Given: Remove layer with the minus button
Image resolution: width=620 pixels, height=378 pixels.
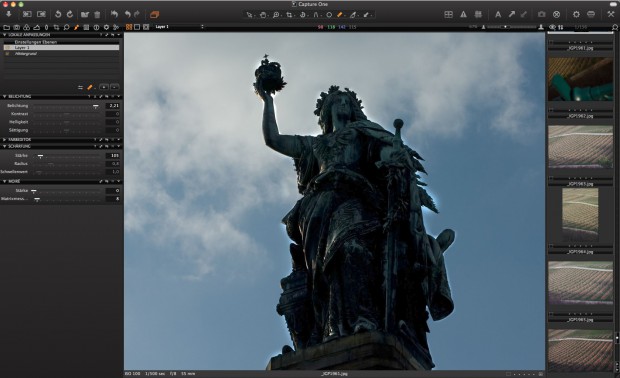Looking at the screenshot, I should [x=114, y=87].
